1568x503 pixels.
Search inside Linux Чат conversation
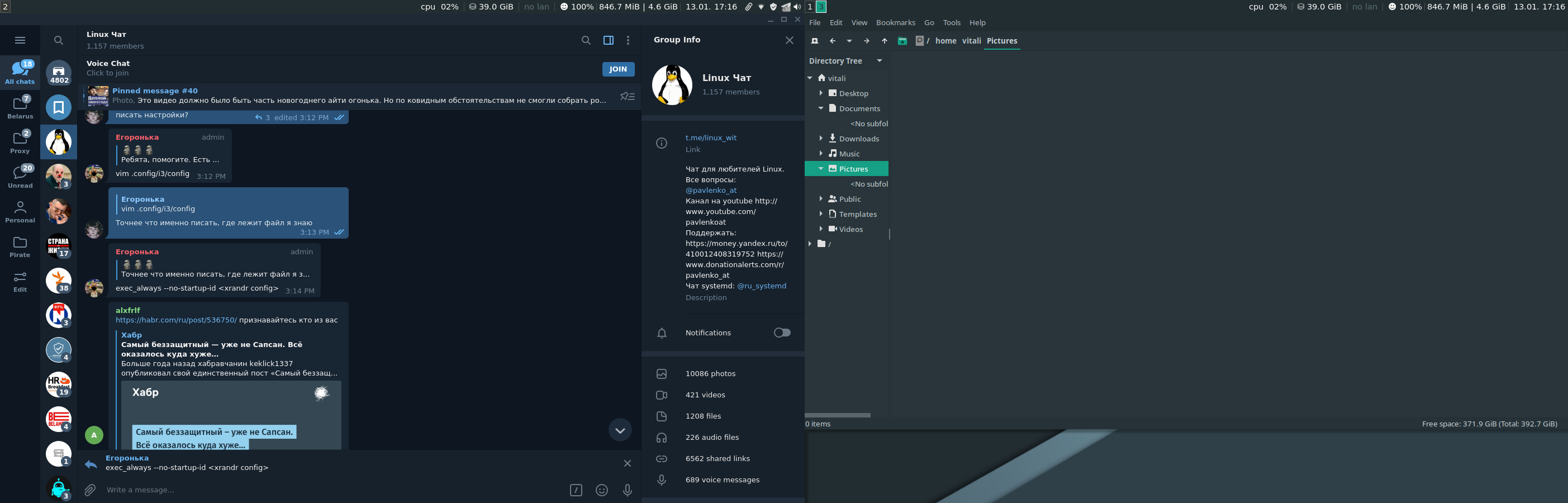[x=586, y=40]
